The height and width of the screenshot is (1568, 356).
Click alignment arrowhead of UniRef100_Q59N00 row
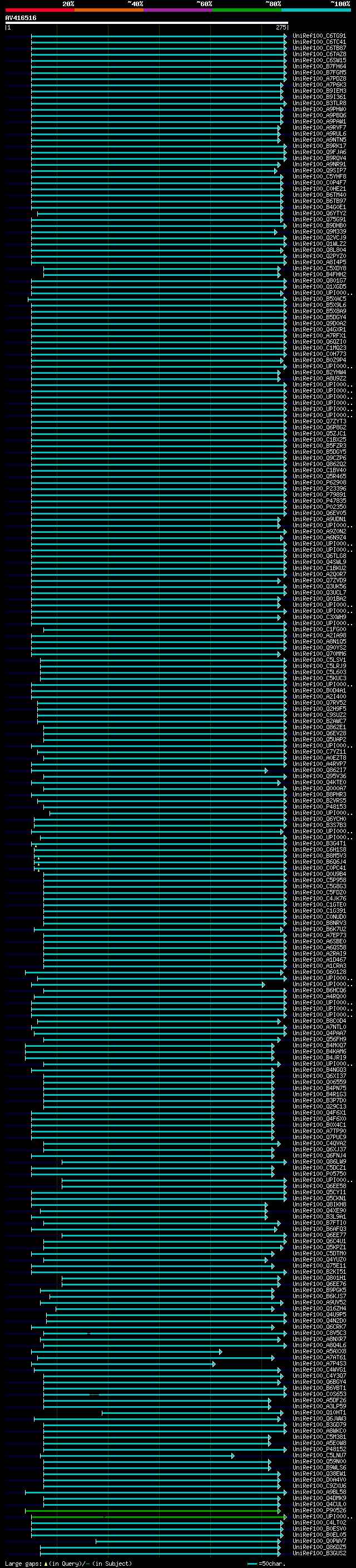click(x=269, y=1462)
